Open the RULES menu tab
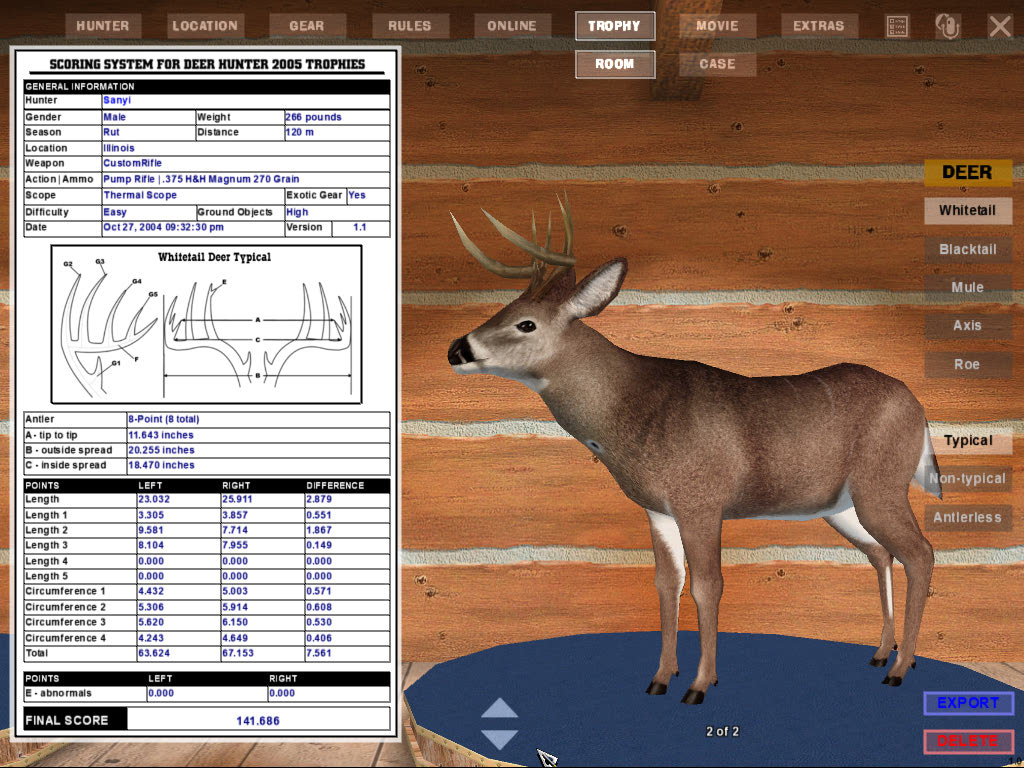 [x=409, y=26]
